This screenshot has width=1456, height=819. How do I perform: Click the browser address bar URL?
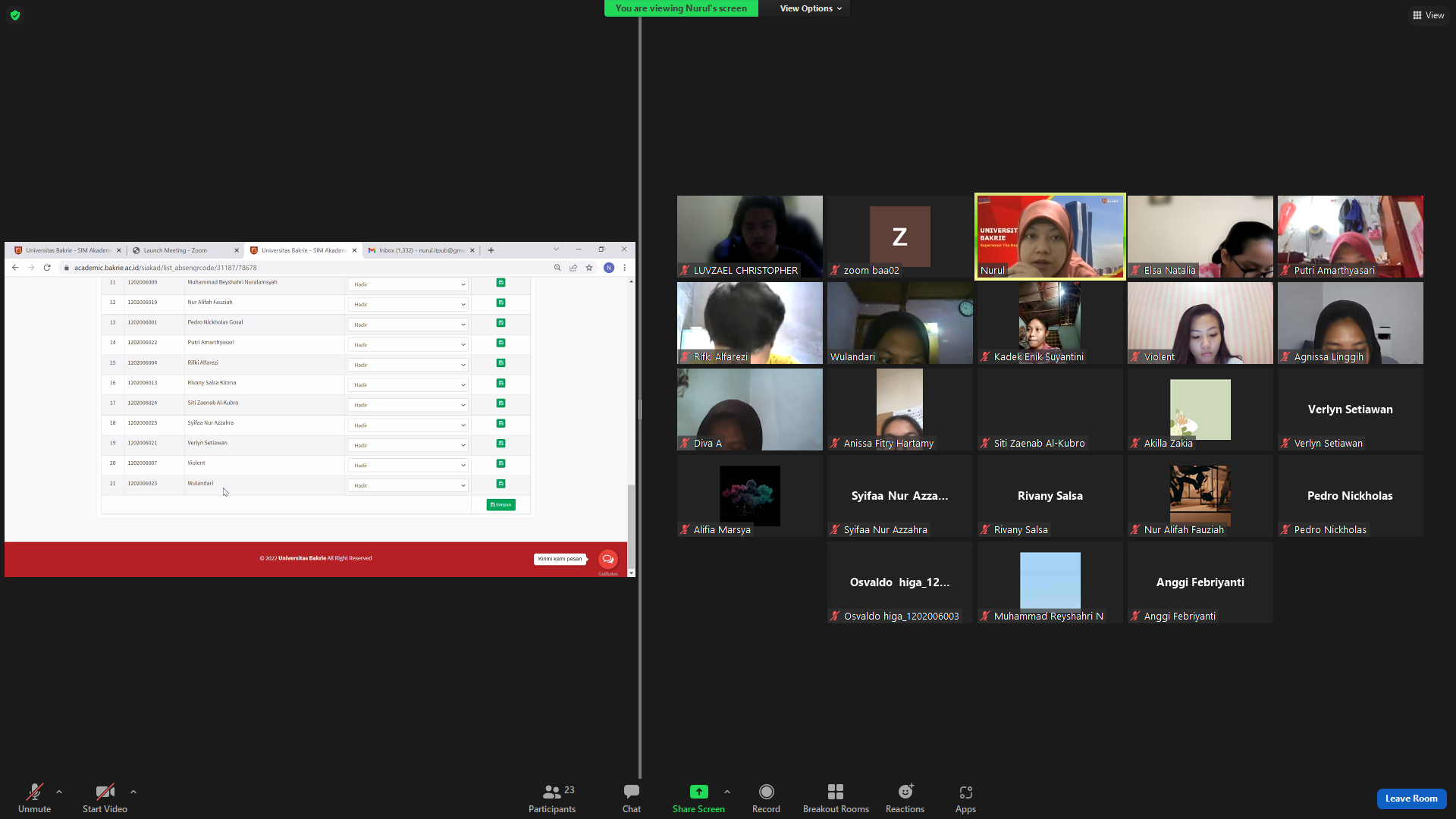click(x=165, y=268)
